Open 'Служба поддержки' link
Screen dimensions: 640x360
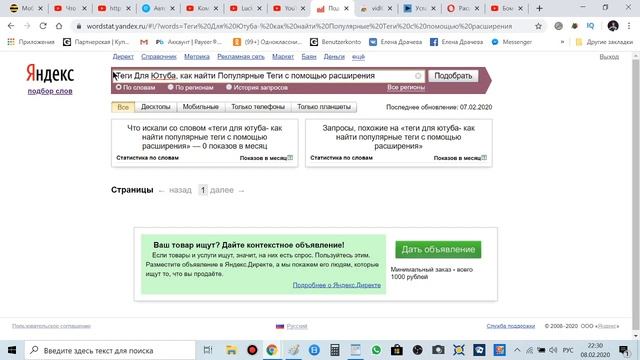point(511,326)
